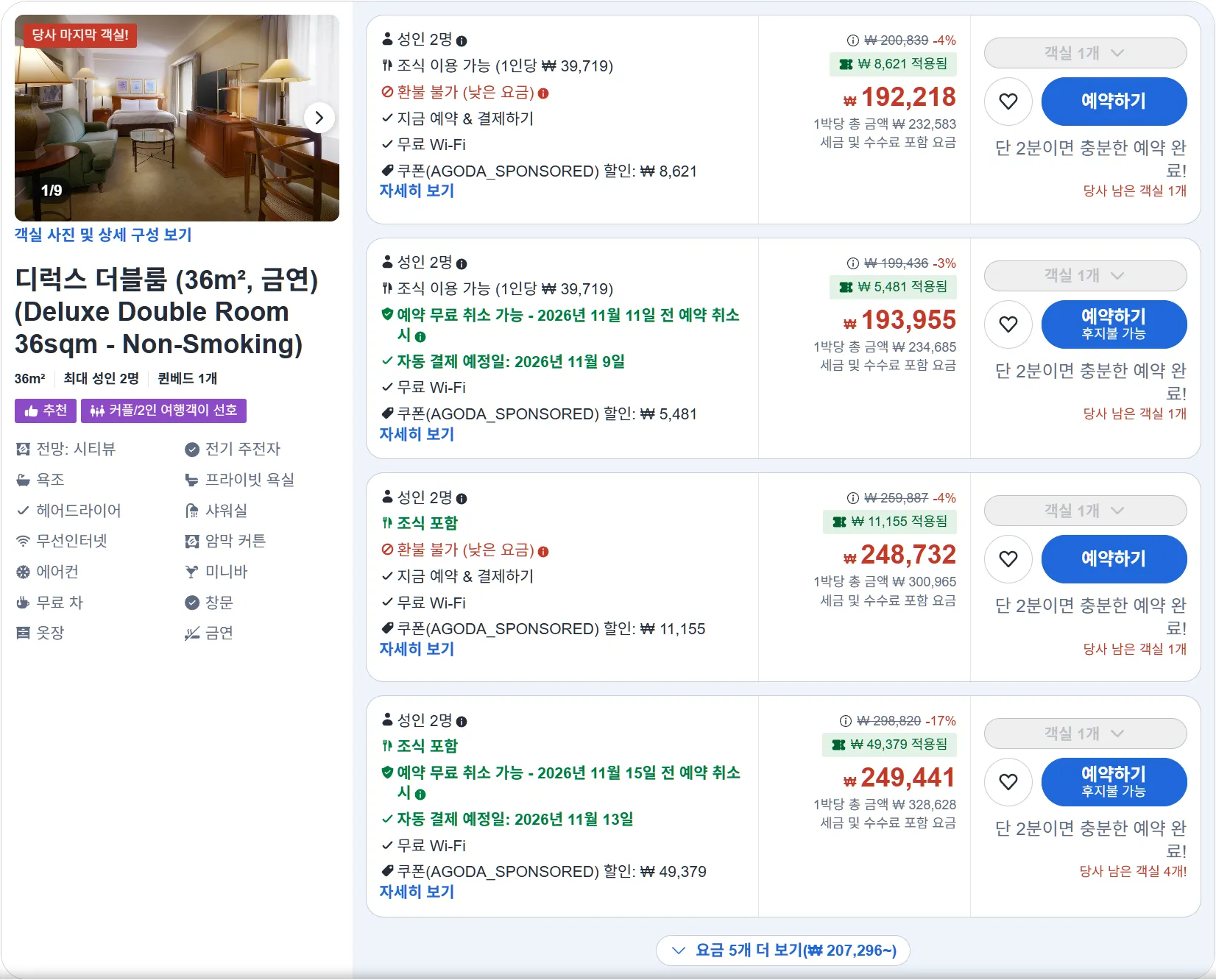Image resolution: width=1216 pixels, height=980 pixels.
Task: Click info icon next to non-refundable ₩248,732 rate
Action: (543, 552)
